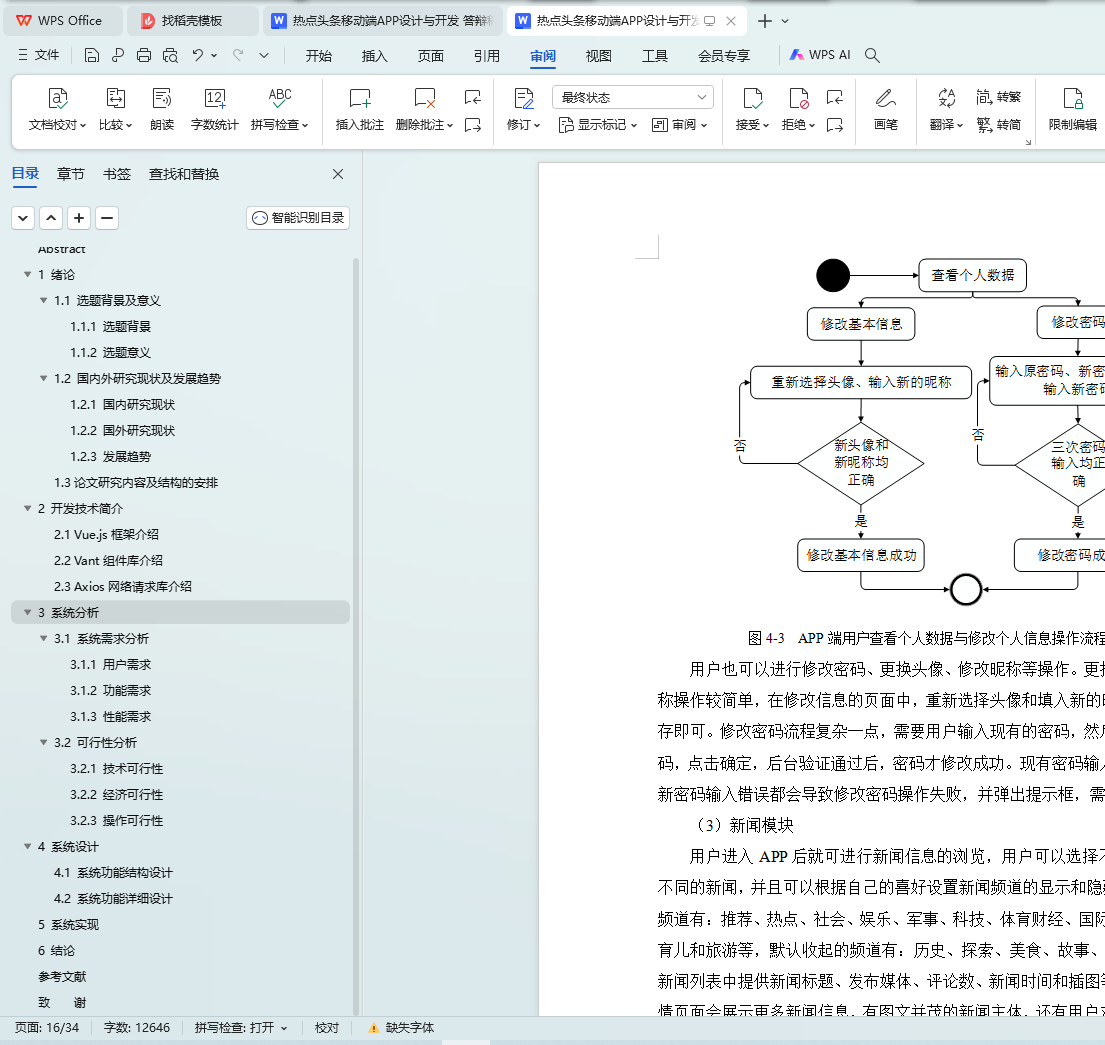Open the undo history dropdown arrow

tap(214, 55)
